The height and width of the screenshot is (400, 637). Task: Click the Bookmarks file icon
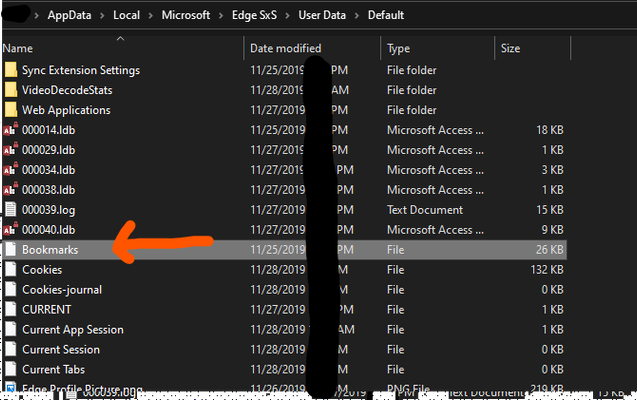[11, 249]
